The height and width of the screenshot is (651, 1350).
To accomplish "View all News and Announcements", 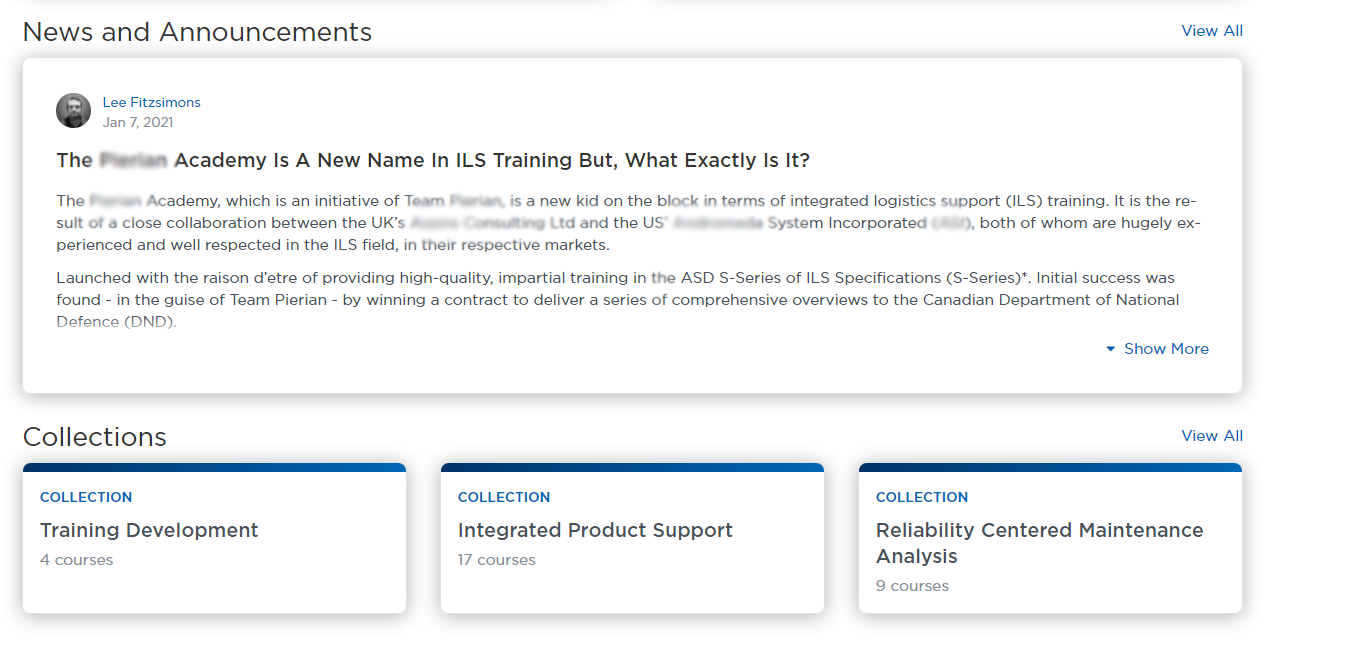I will point(1212,31).
